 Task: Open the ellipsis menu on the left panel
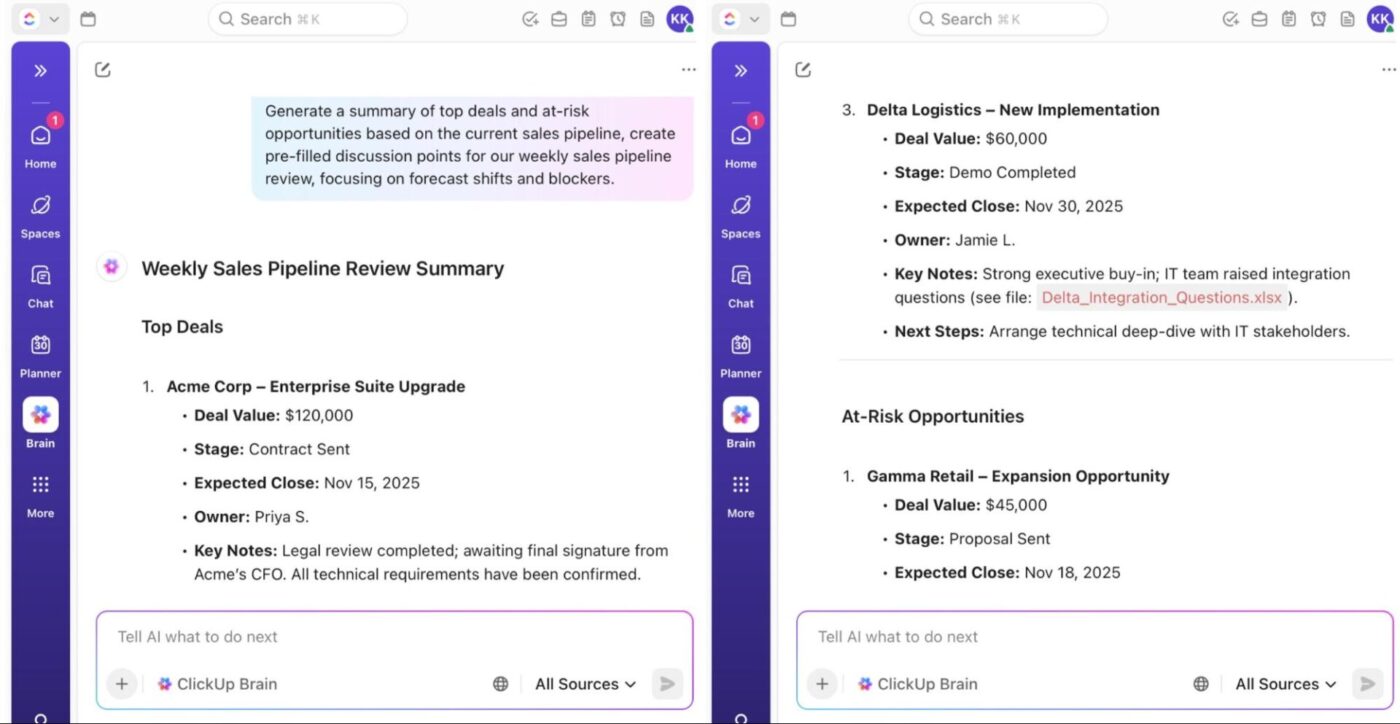pyautogui.click(x=688, y=69)
